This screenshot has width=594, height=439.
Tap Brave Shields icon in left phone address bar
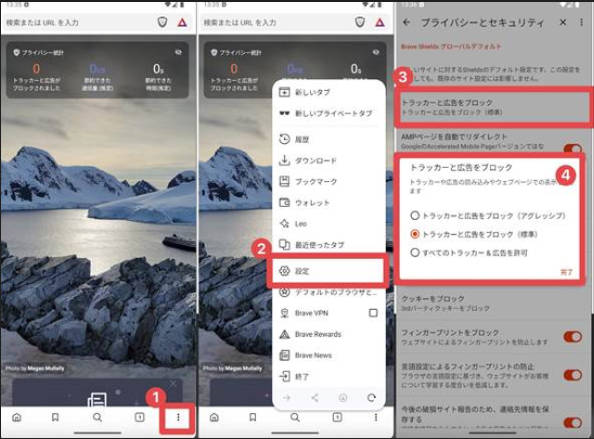(162, 22)
